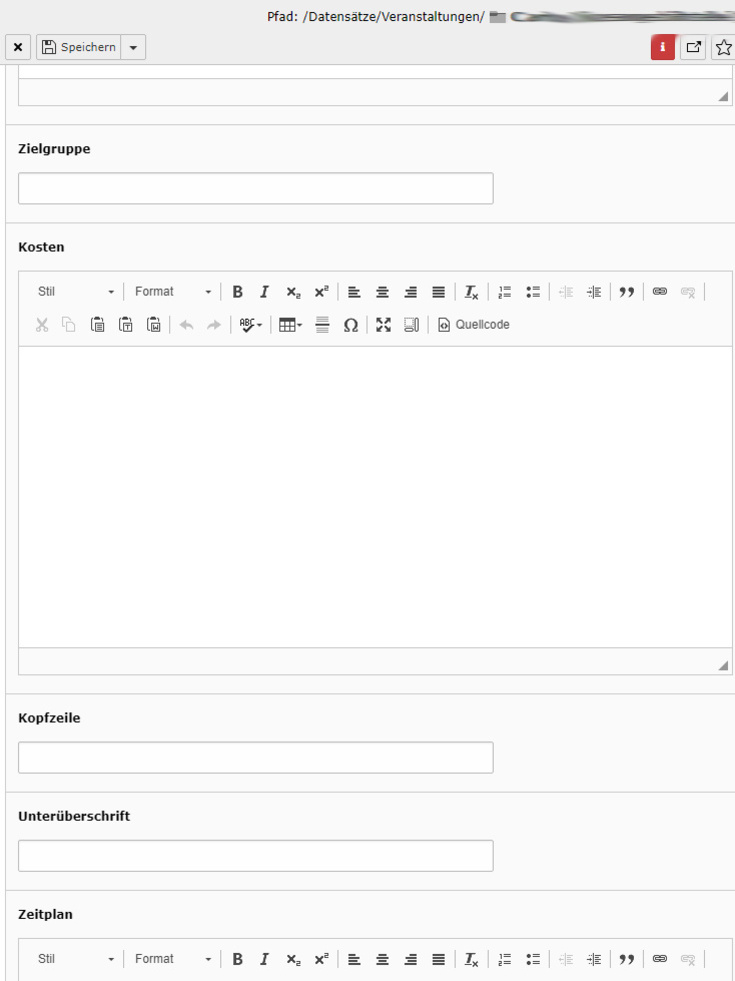The width and height of the screenshot is (735, 981).
Task: Open the table dropdown in Kosten editor
Action: [290, 325]
